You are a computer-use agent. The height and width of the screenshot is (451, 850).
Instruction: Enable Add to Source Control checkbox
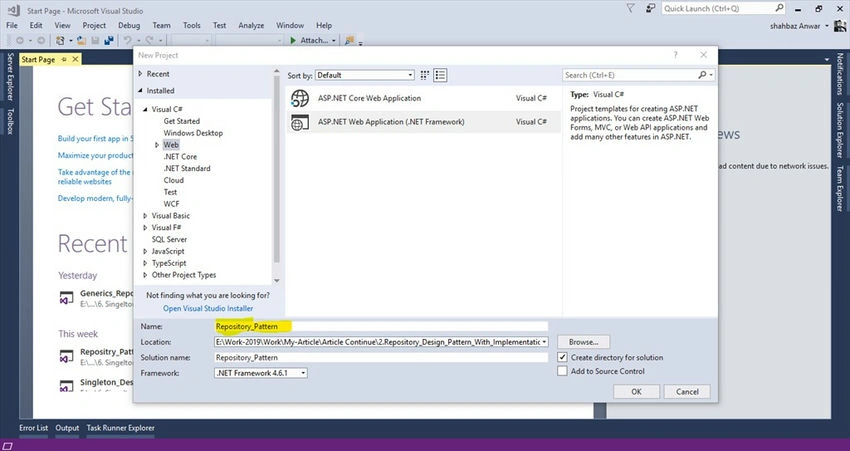click(x=562, y=371)
